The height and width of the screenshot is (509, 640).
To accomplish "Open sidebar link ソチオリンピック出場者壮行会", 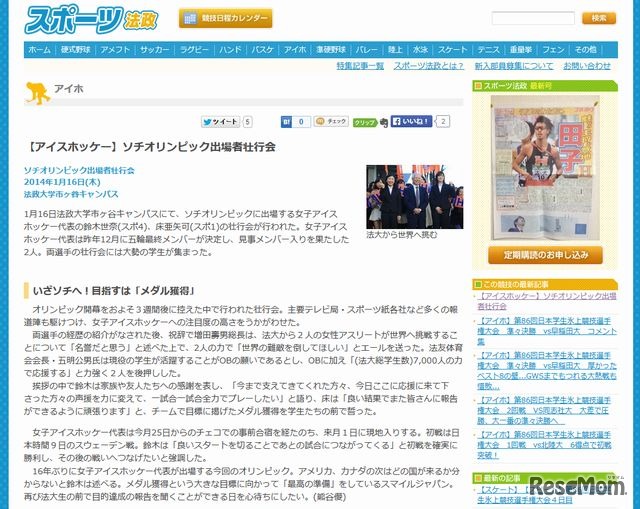I will [547, 301].
